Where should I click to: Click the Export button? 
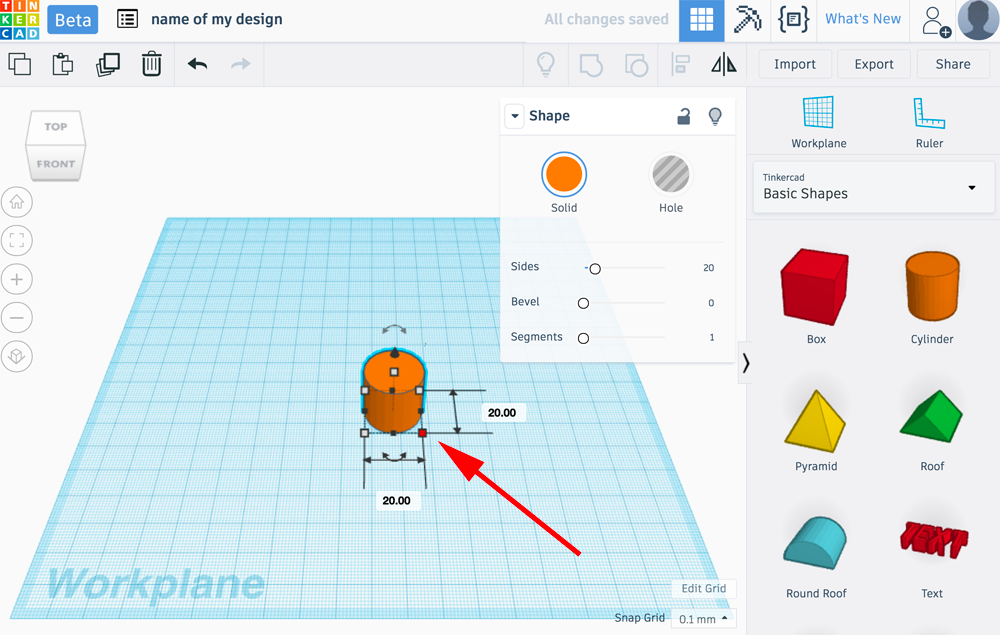pyautogui.click(x=874, y=64)
